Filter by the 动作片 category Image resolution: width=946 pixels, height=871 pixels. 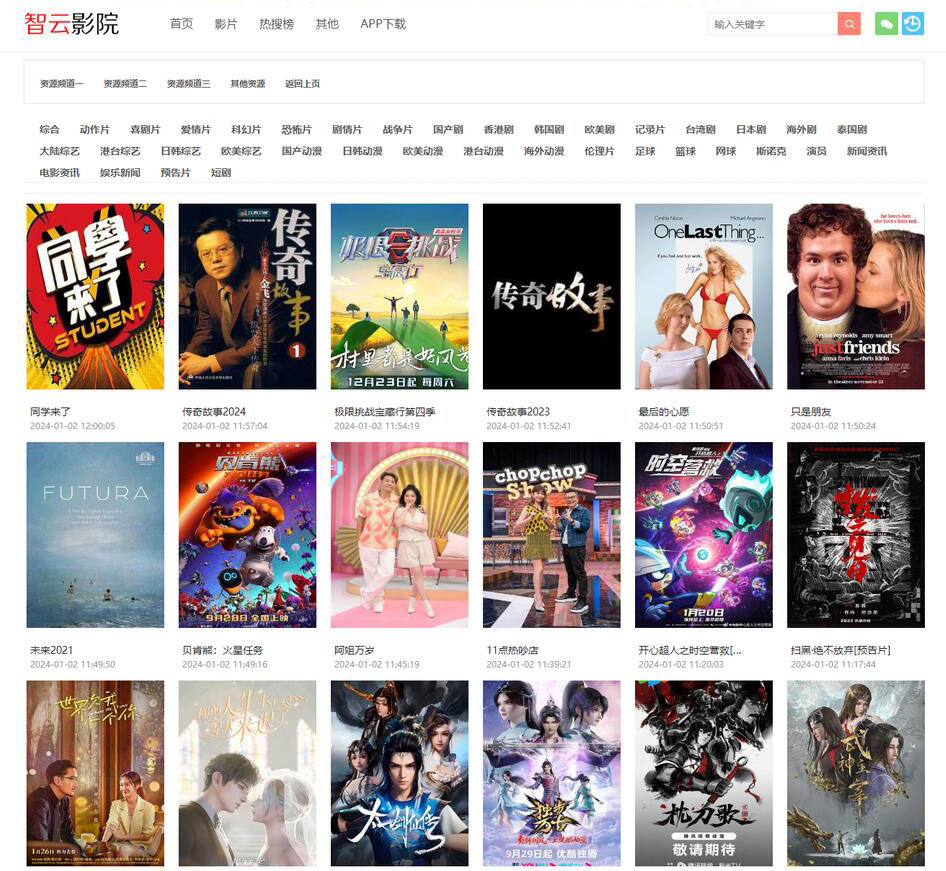[95, 130]
